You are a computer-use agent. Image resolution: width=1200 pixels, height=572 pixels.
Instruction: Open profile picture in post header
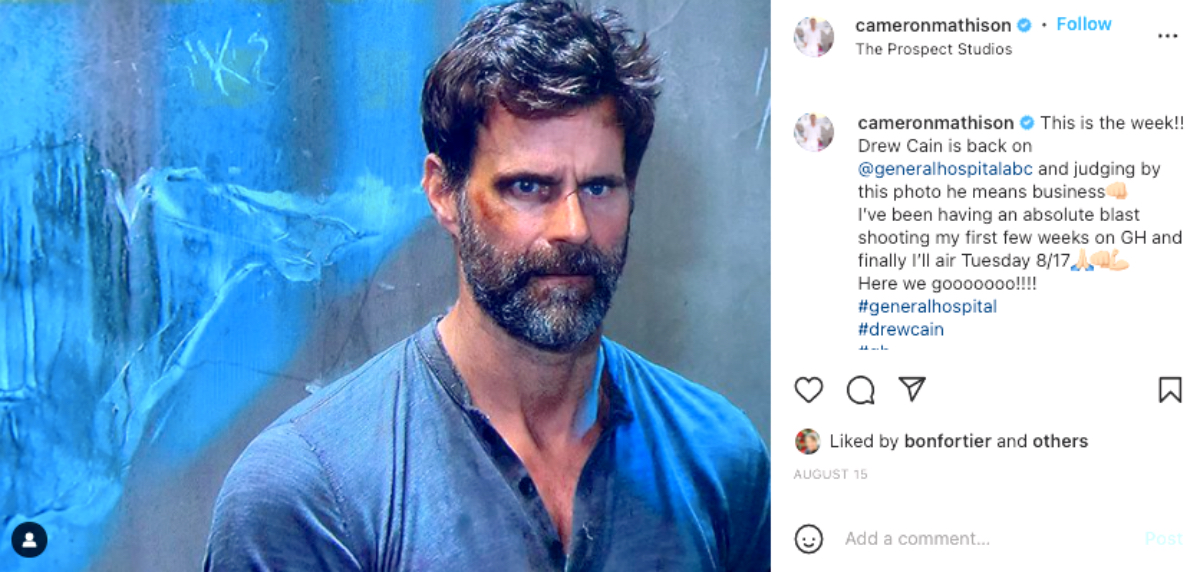813,36
